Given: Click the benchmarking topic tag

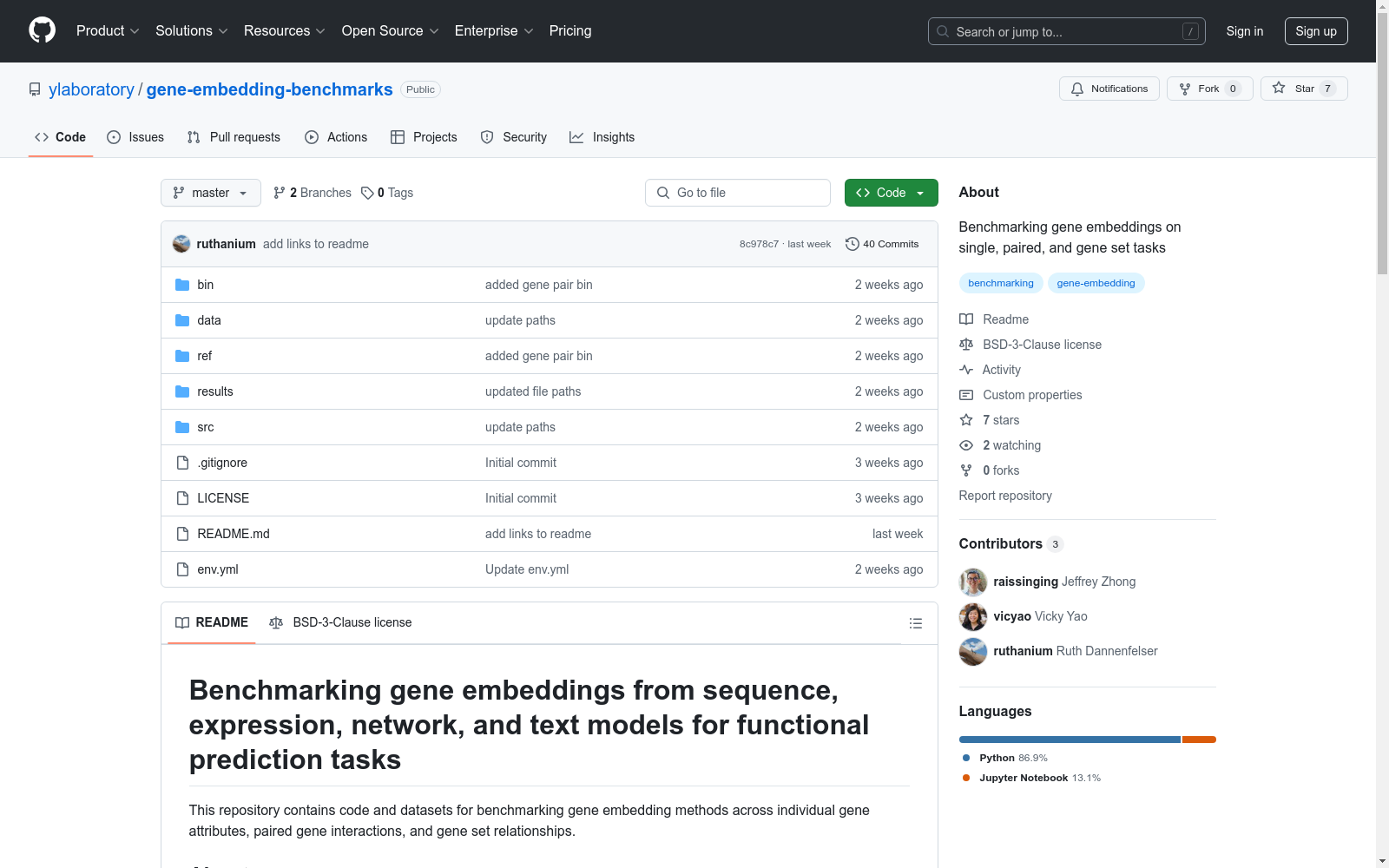Looking at the screenshot, I should (x=1001, y=283).
